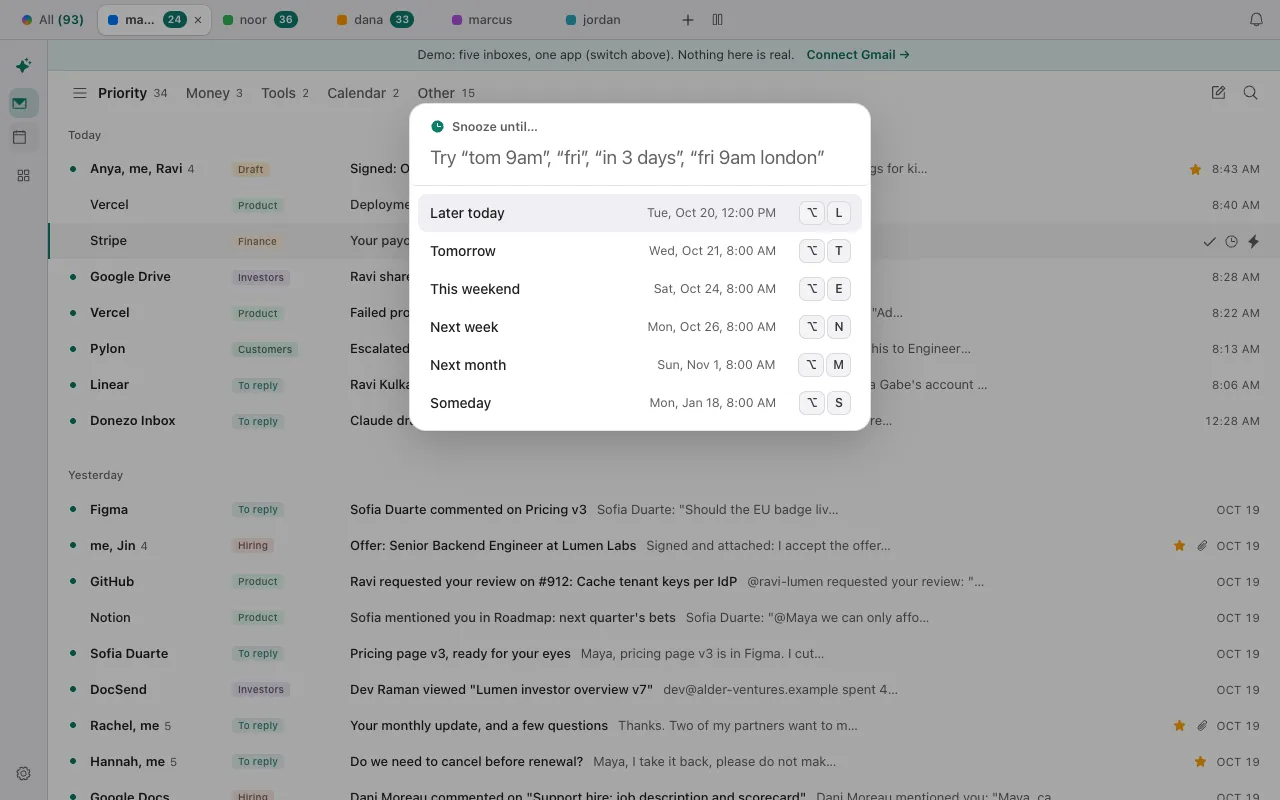Choose Tomorrow snooze option
Image resolution: width=1280 pixels, height=800 pixels.
tap(640, 251)
